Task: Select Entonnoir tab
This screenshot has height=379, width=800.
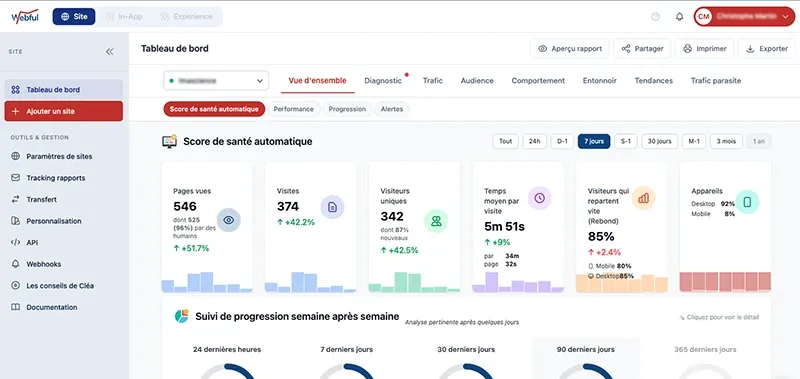Action: tap(599, 81)
